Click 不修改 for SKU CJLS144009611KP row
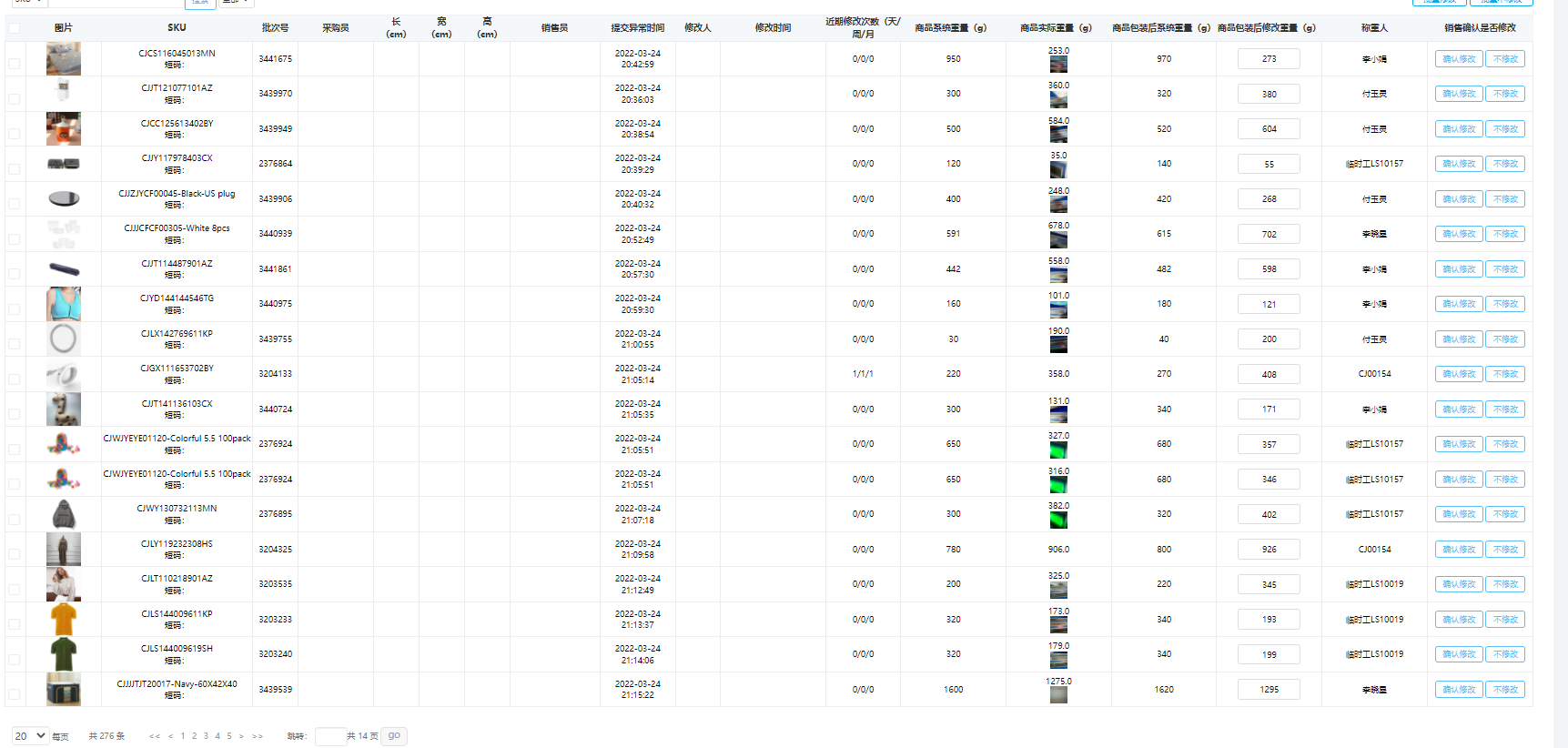The width and height of the screenshot is (1568, 748). coord(1504,620)
